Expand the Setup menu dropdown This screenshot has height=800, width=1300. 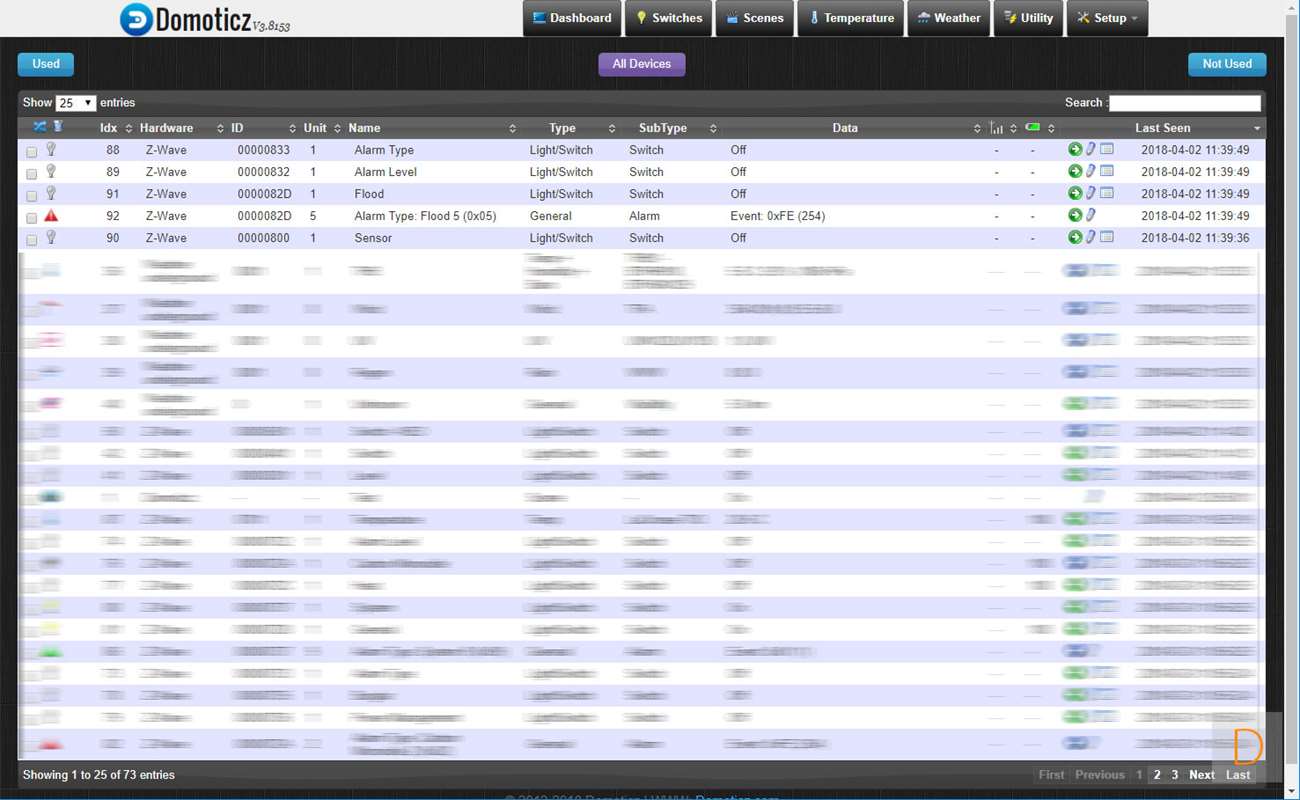tap(1107, 18)
